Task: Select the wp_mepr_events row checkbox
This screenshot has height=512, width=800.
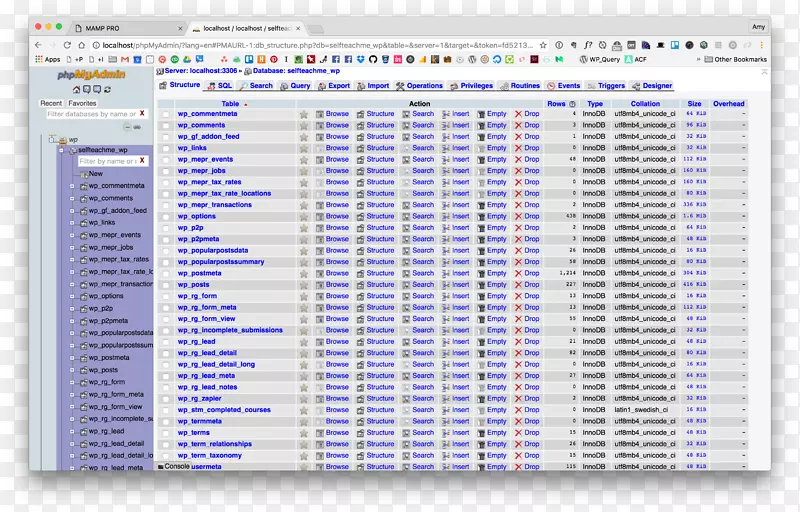Action: point(167,159)
